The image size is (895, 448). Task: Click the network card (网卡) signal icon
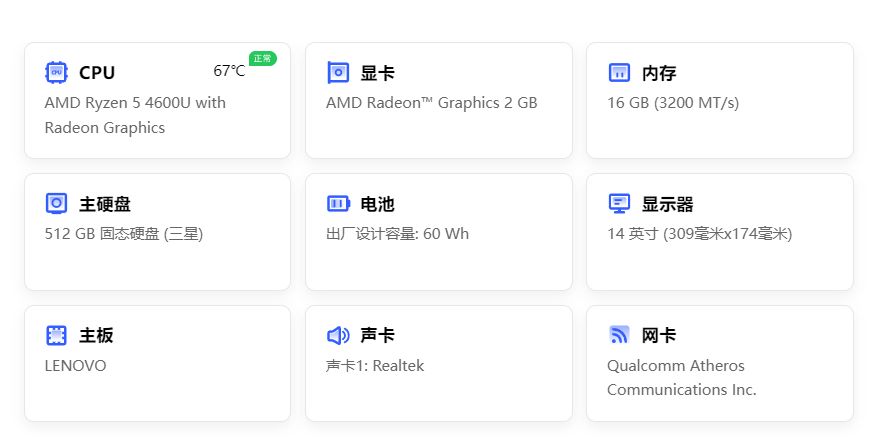point(619,335)
